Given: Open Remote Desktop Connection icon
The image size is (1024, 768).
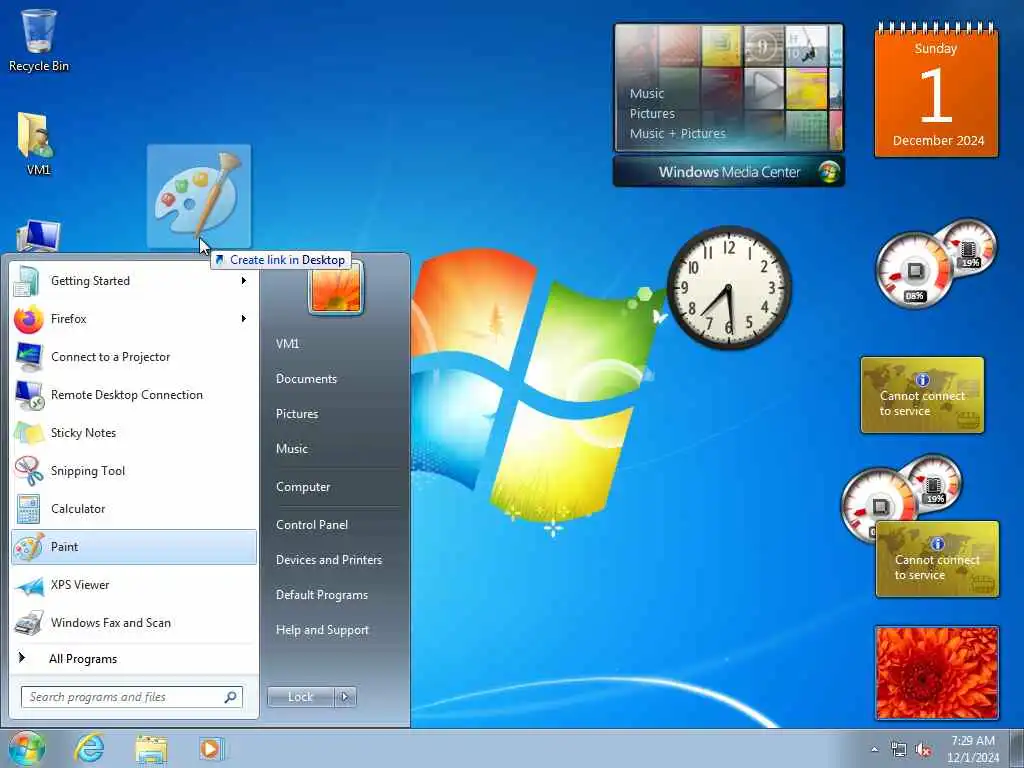Looking at the screenshot, I should (x=29, y=395).
